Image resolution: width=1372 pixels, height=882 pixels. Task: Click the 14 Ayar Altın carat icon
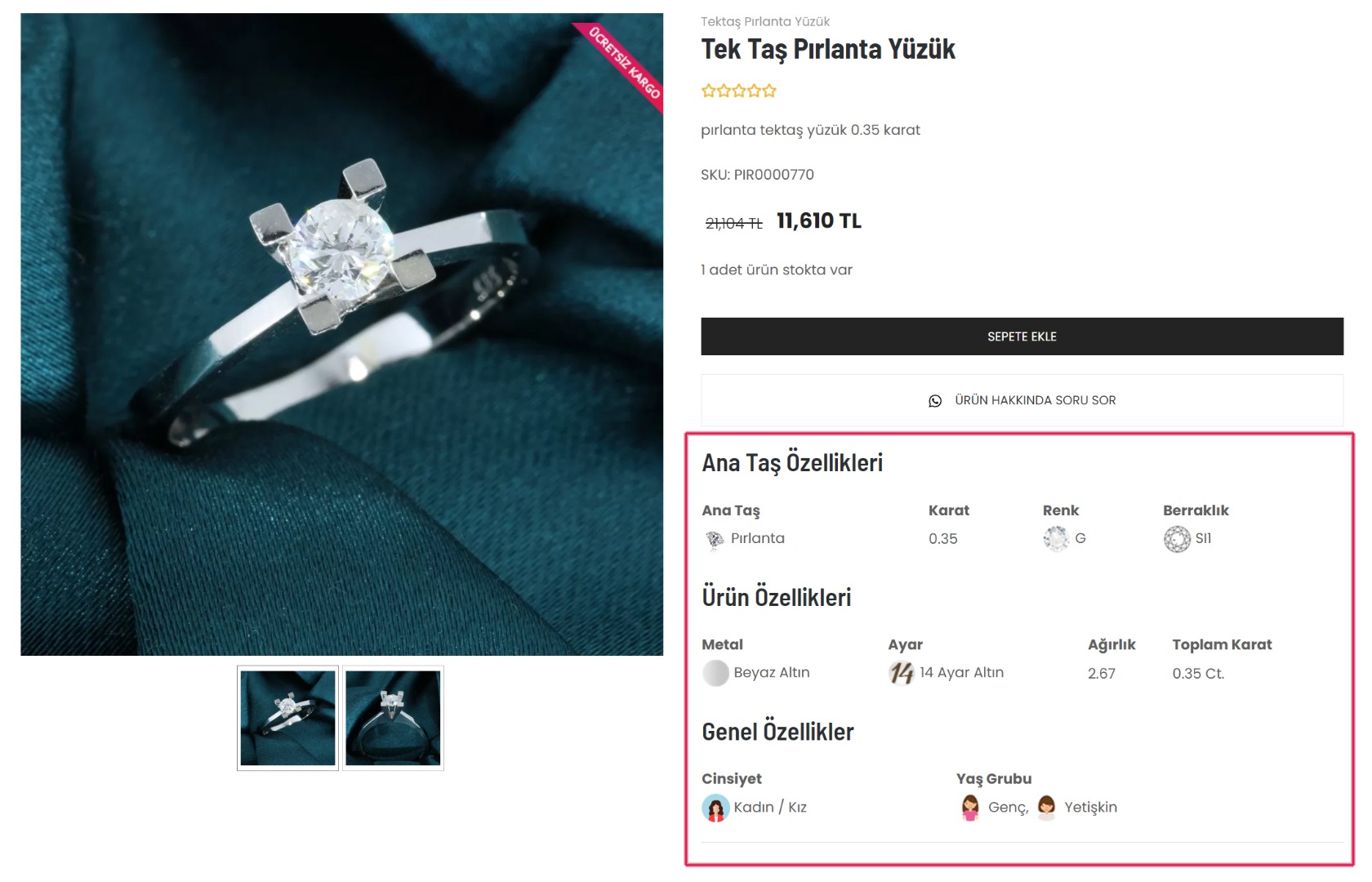click(902, 673)
